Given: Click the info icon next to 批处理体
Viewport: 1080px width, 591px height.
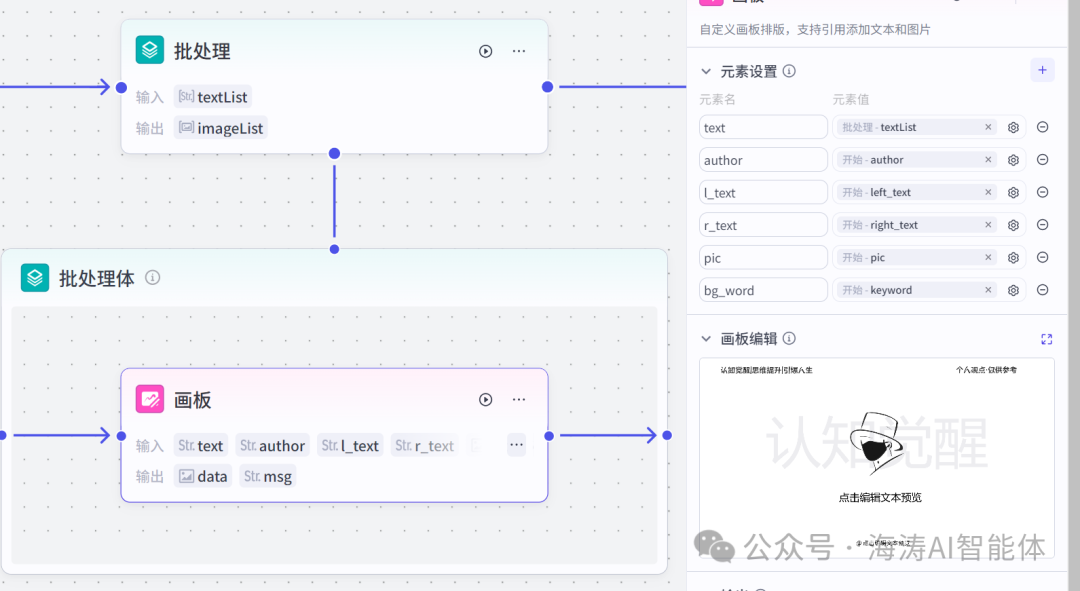Looking at the screenshot, I should 152,278.
